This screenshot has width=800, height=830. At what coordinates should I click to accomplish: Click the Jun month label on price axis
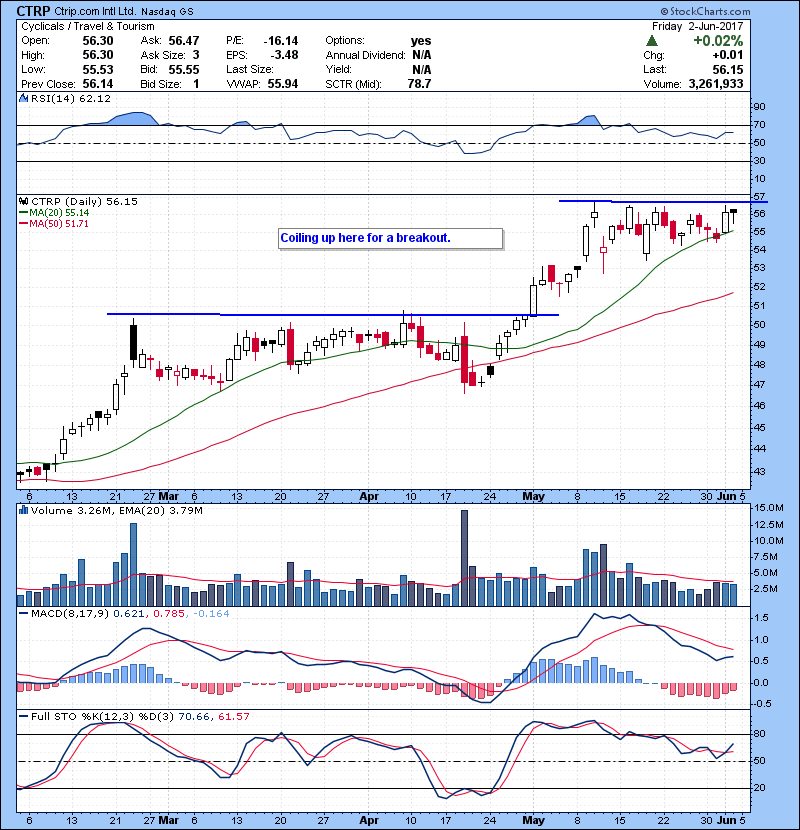[726, 497]
